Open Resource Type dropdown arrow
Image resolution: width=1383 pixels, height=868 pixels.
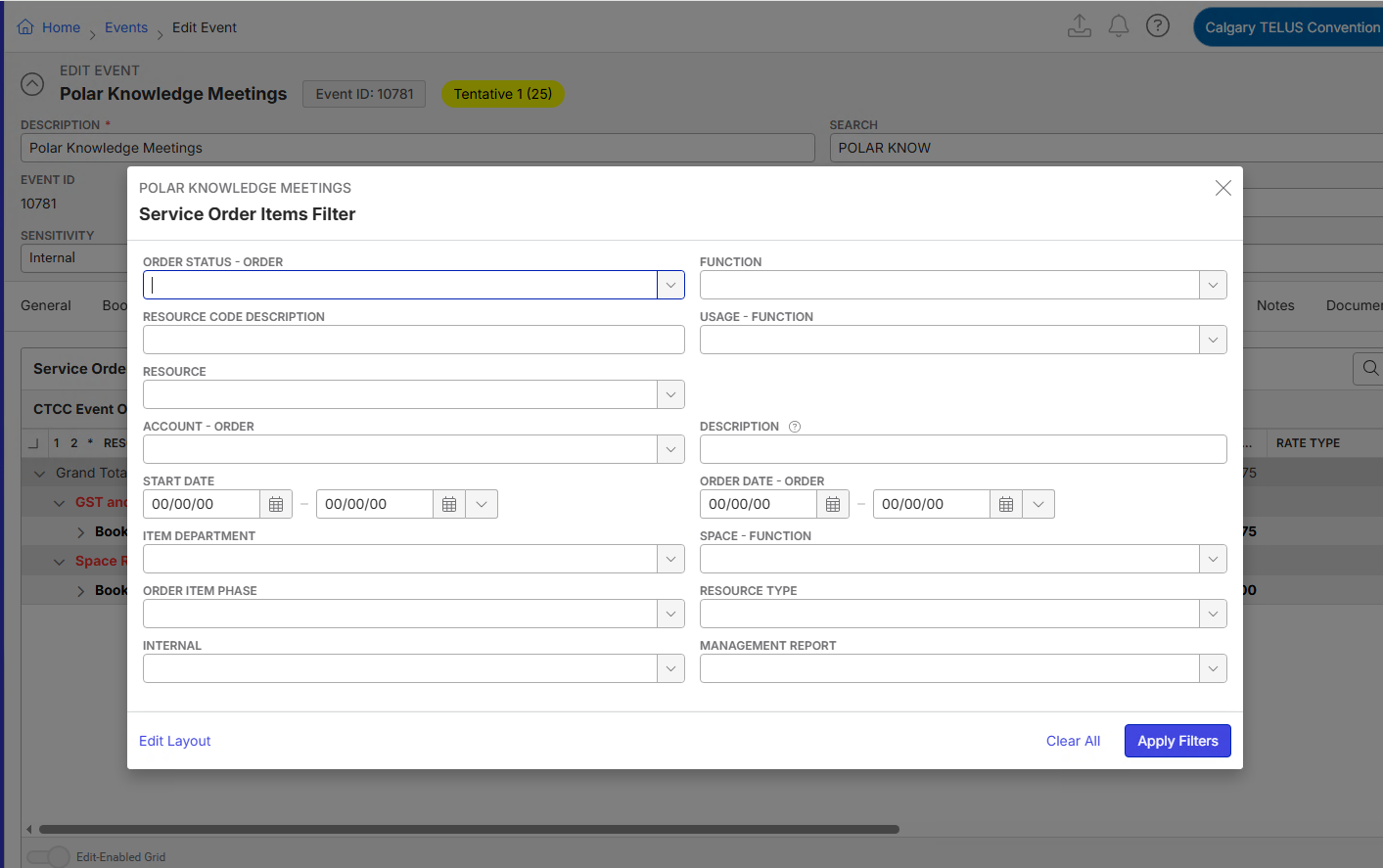[1213, 614]
